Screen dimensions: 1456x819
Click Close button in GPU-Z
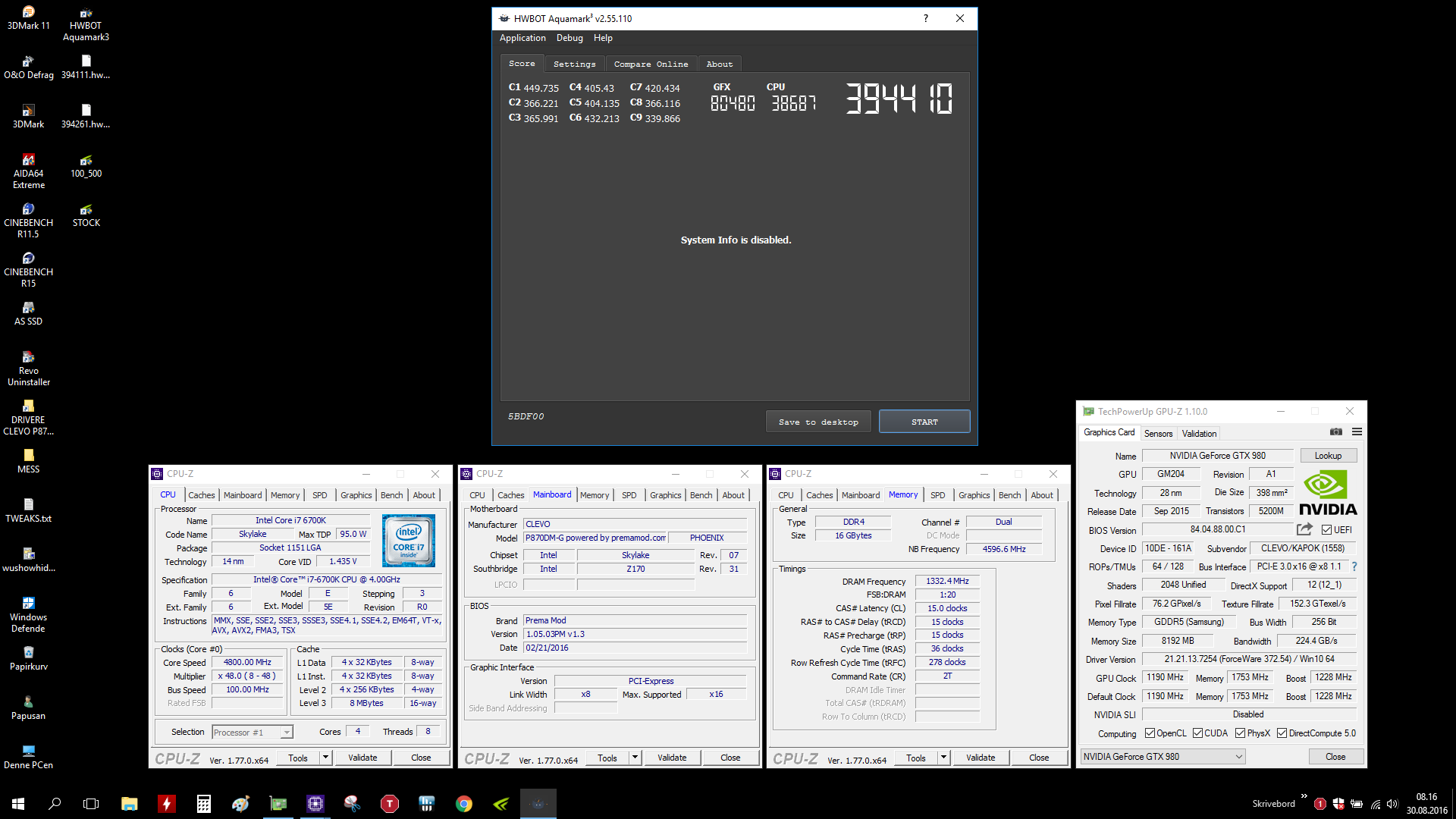pos(1335,757)
